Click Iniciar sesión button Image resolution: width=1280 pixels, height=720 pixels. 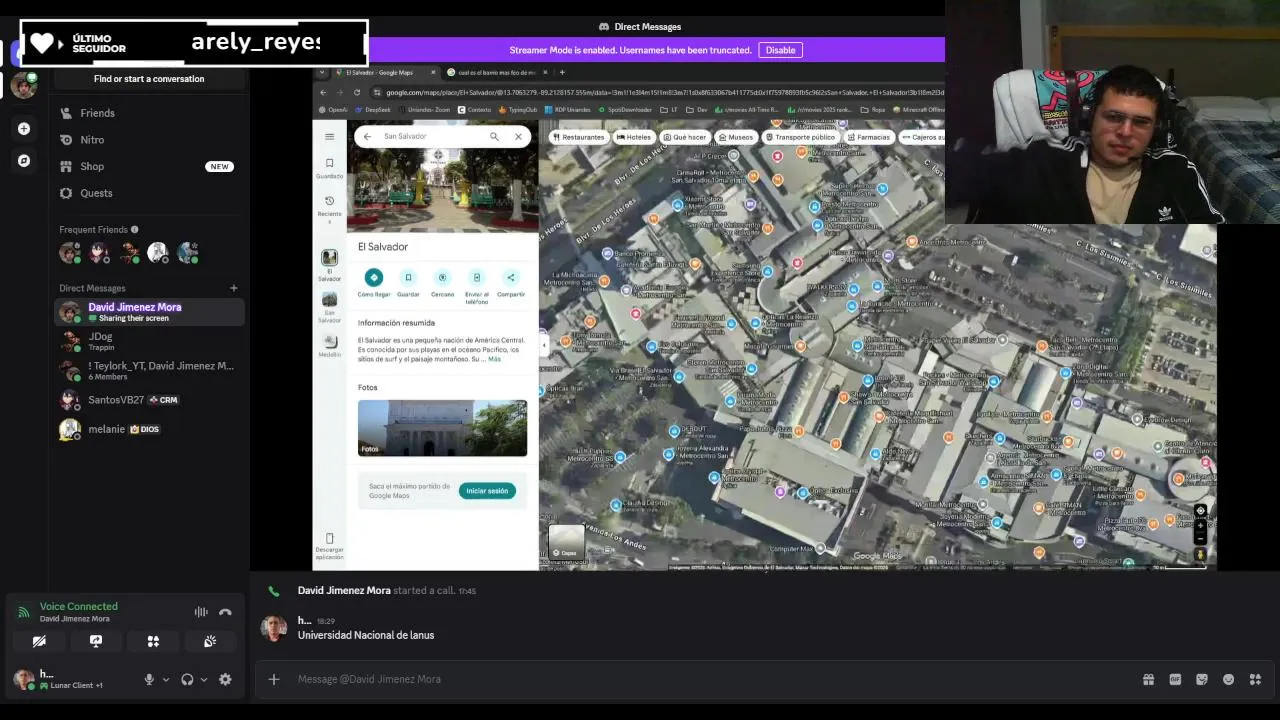tap(487, 491)
